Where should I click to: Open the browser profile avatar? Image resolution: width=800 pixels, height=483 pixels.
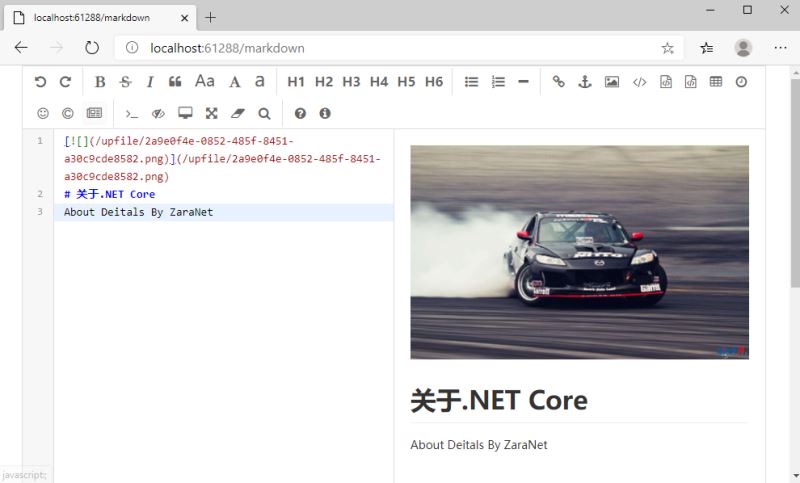[743, 48]
